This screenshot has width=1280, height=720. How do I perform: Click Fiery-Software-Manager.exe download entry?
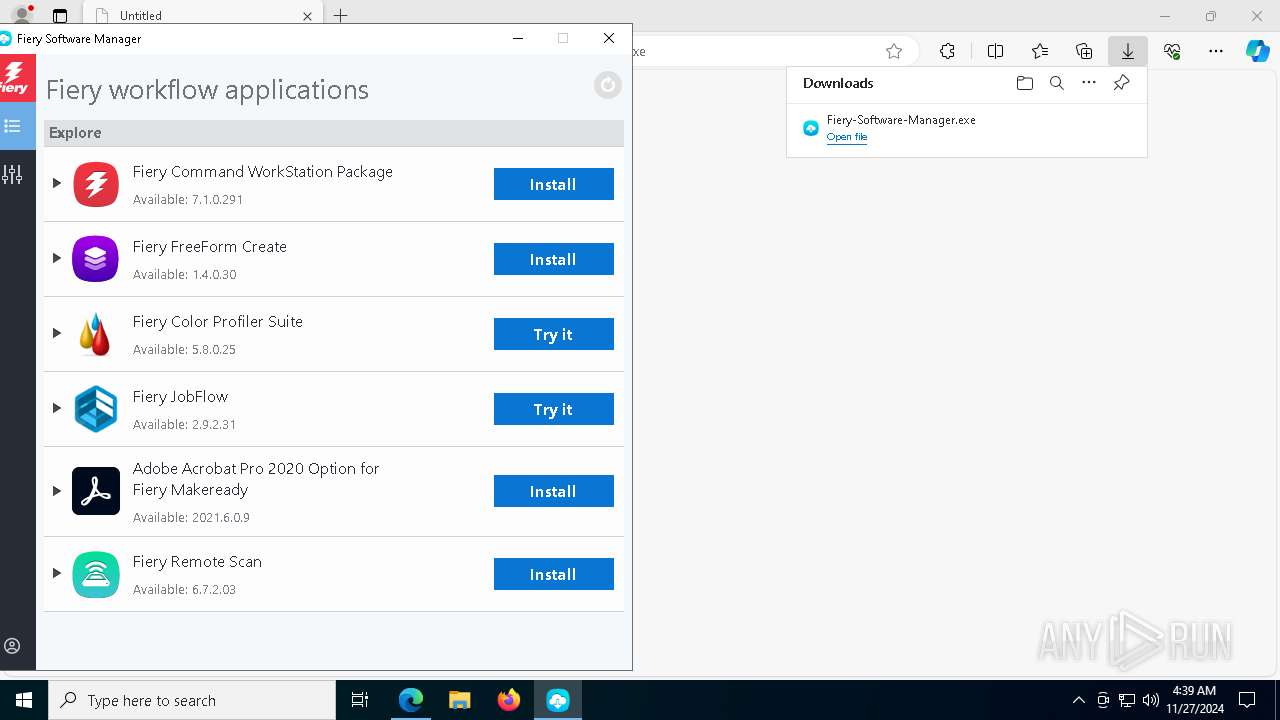point(967,127)
